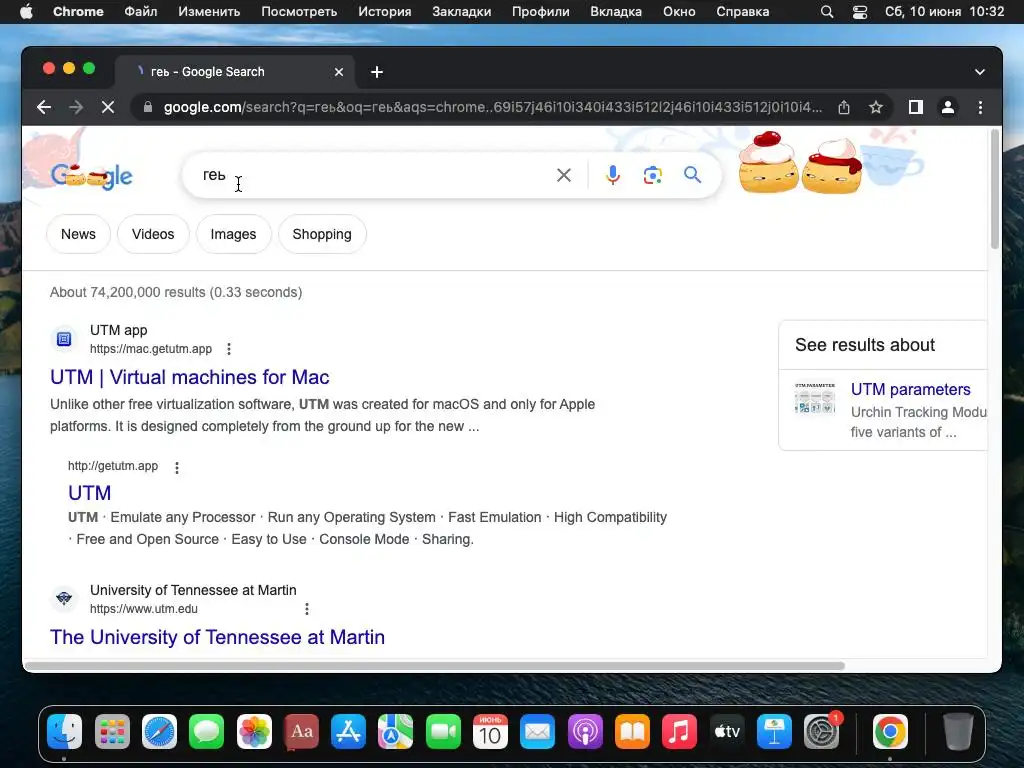1024x768 pixels.
Task: Open the Профили menu
Action: 541,12
